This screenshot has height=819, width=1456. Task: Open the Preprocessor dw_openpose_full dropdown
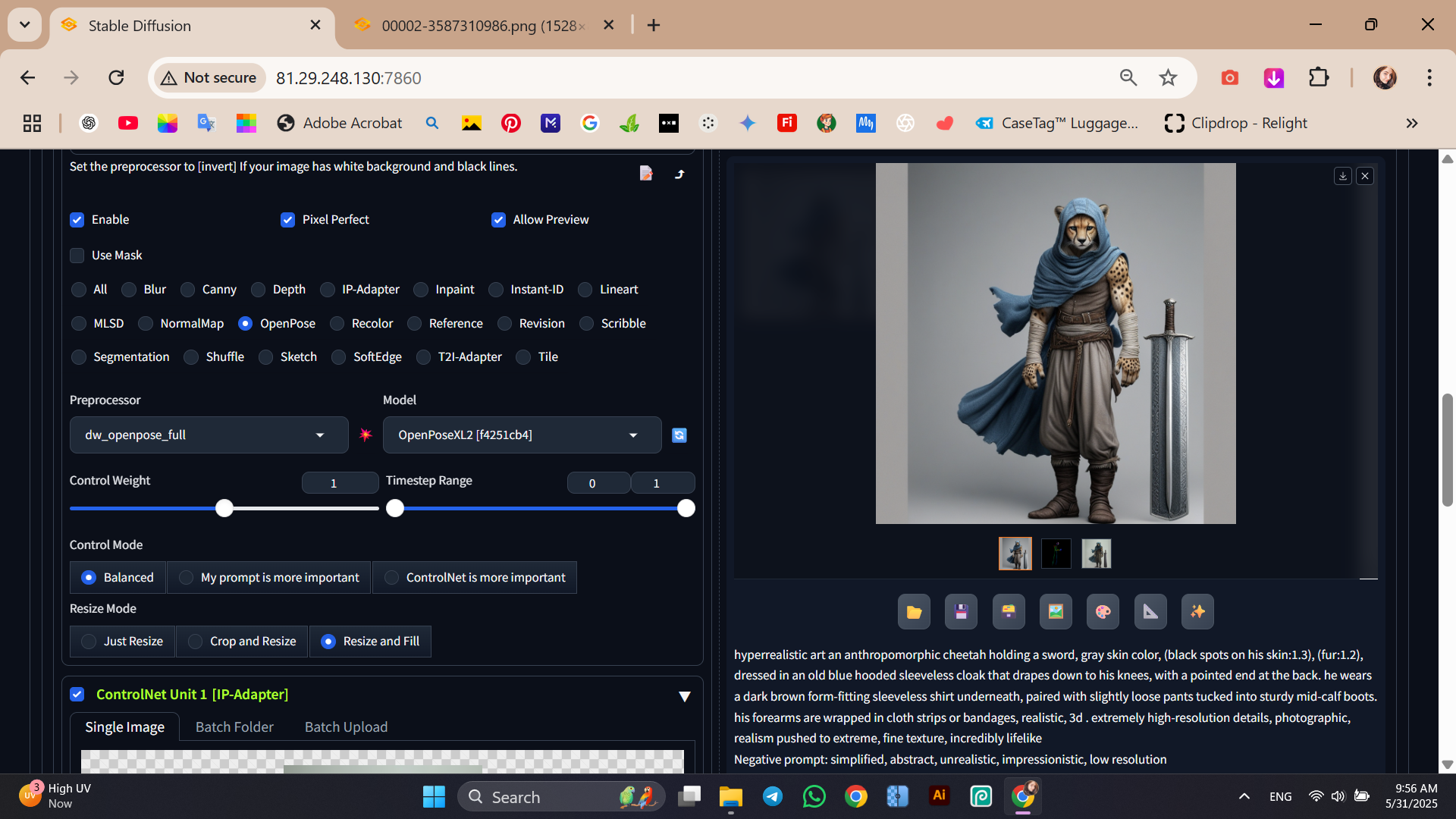[x=209, y=435]
